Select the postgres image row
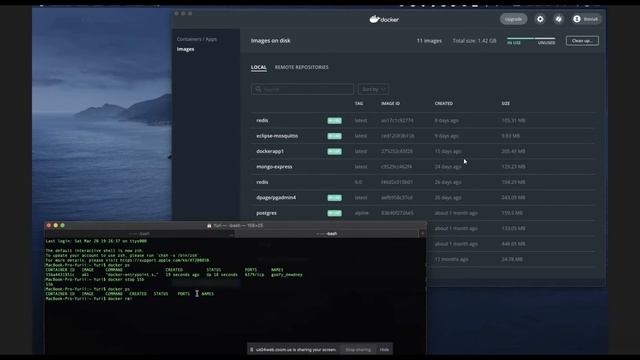 (x=423, y=213)
